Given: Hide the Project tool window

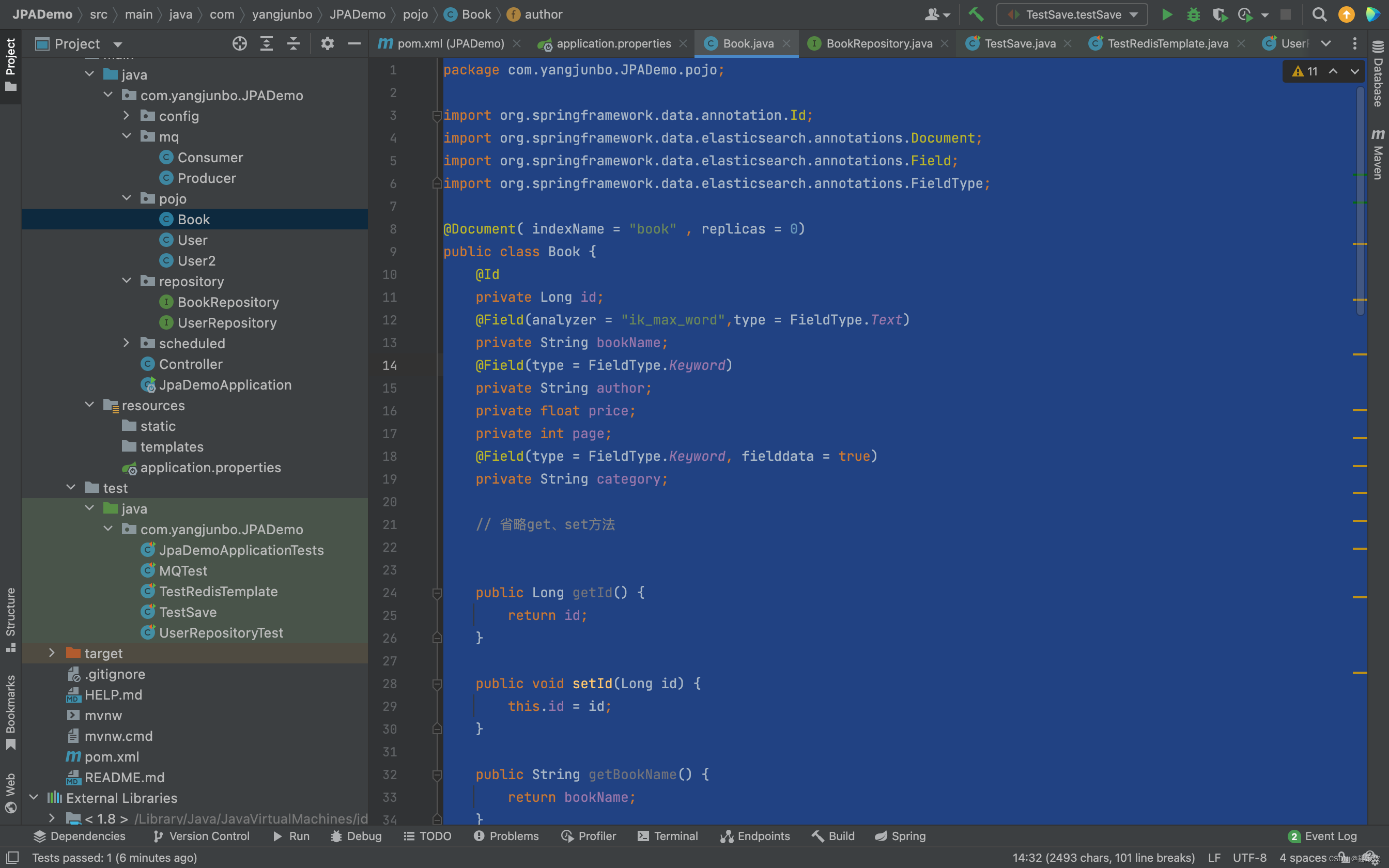Looking at the screenshot, I should (354, 43).
